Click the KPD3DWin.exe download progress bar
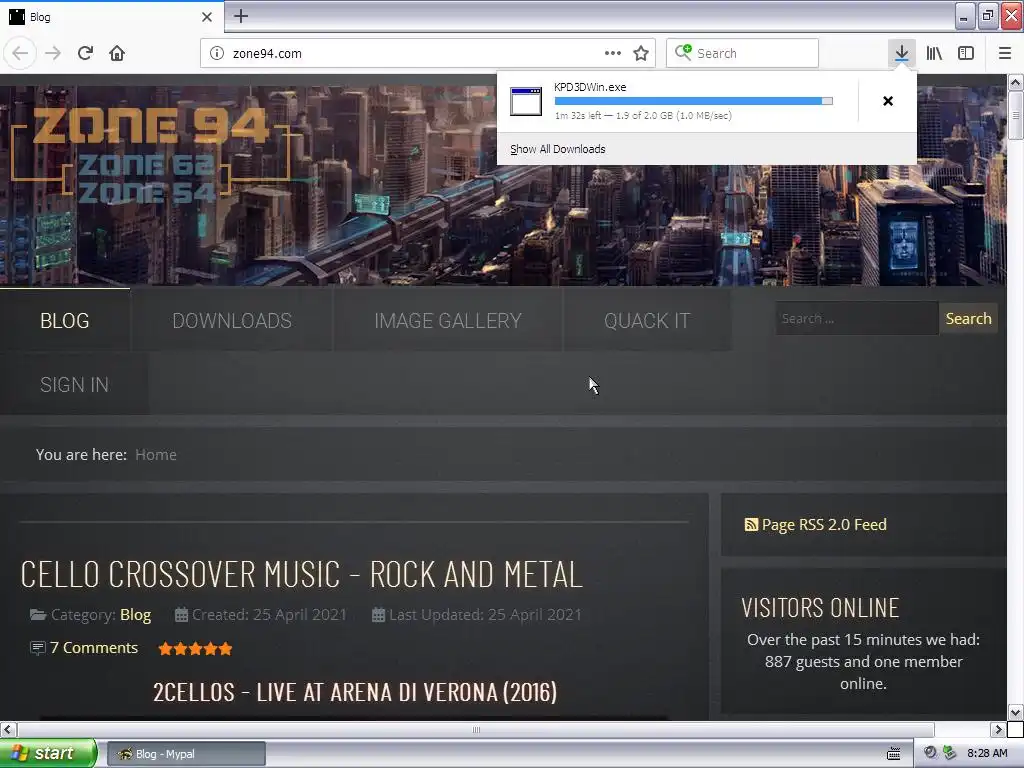This screenshot has height=768, width=1024. pyautogui.click(x=694, y=101)
